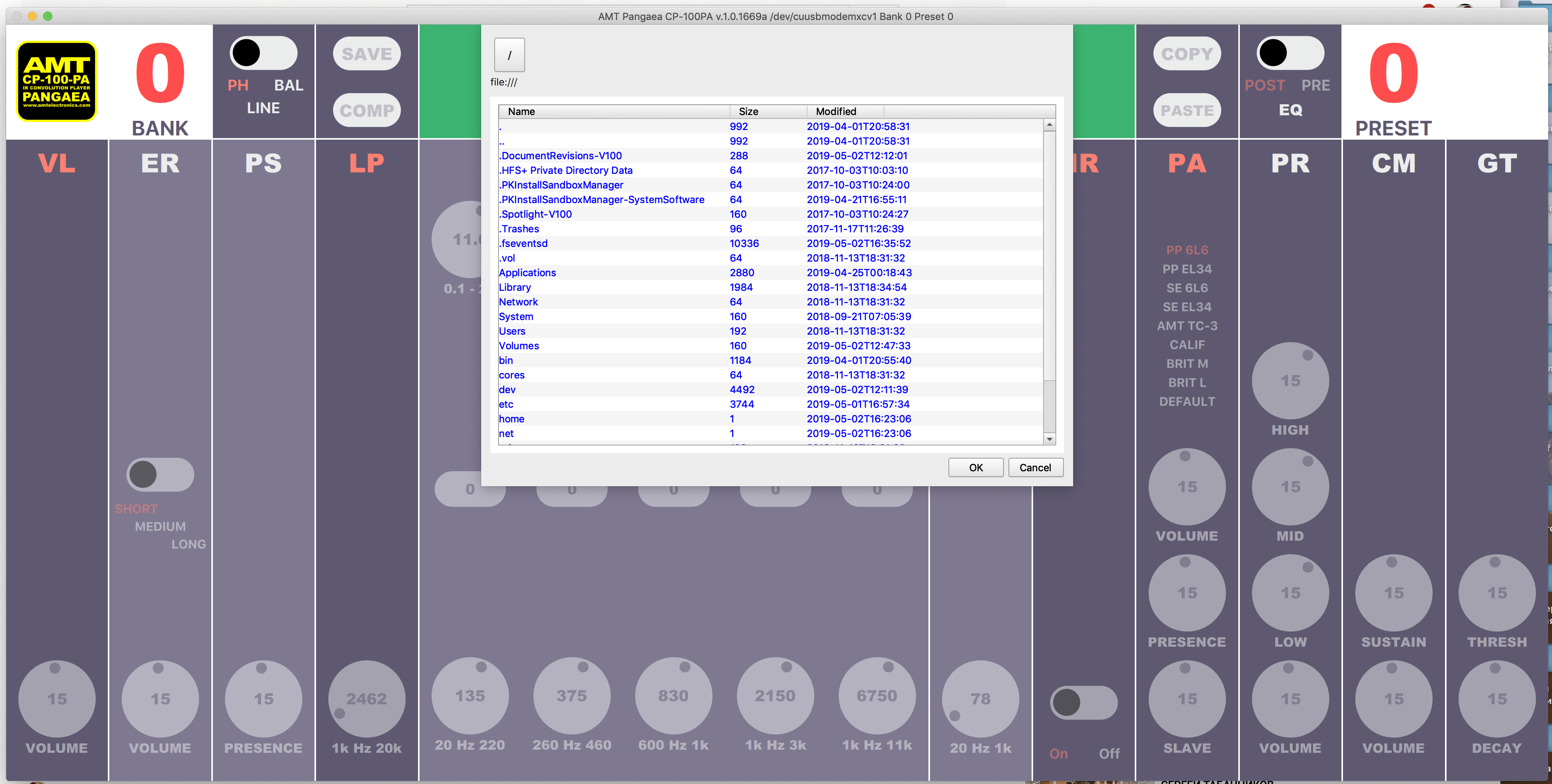This screenshot has width=1552, height=784.
Task: Click the AMT Pangaea CP-100-PA logo
Action: tap(56, 81)
